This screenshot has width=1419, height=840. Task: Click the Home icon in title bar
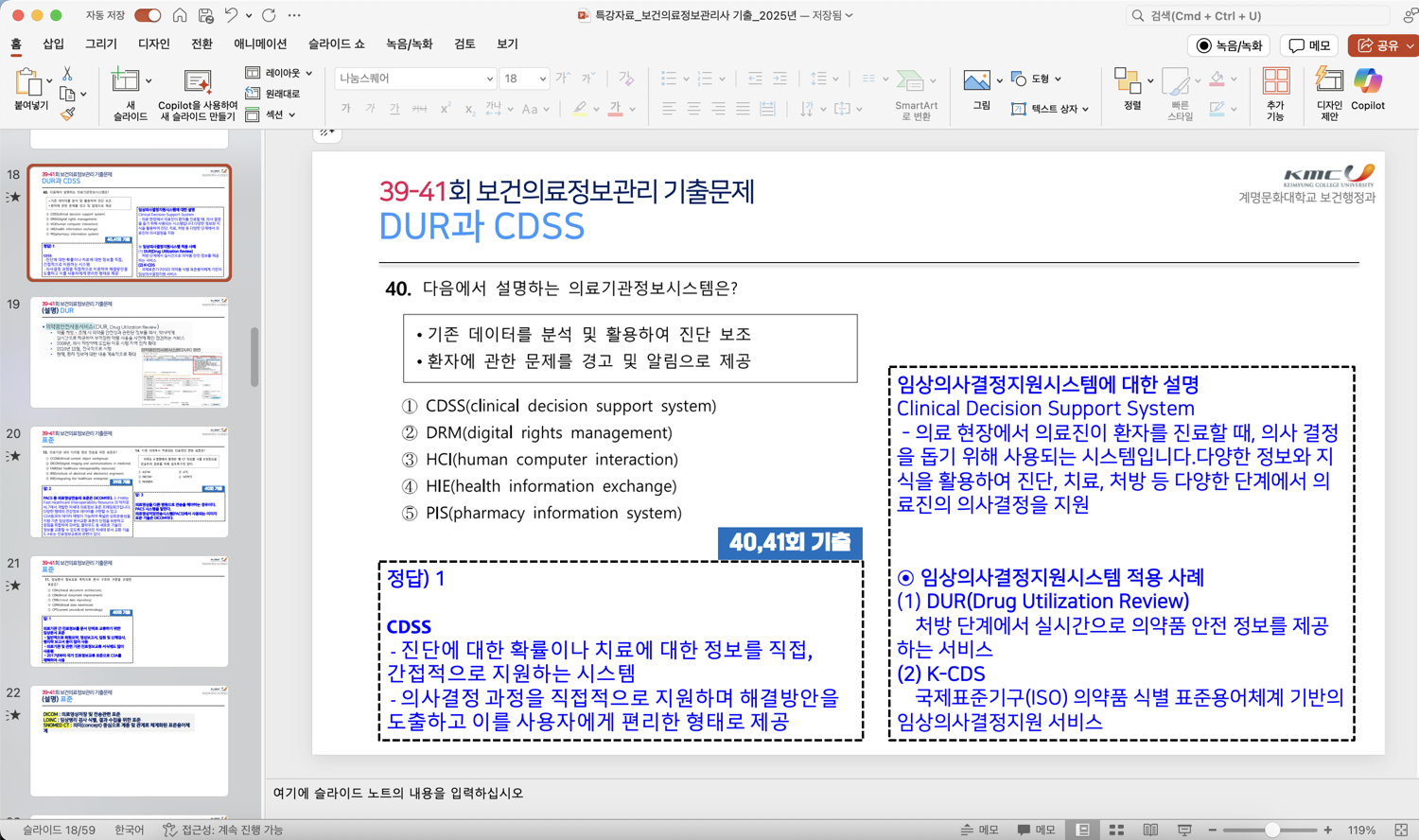pos(180,15)
